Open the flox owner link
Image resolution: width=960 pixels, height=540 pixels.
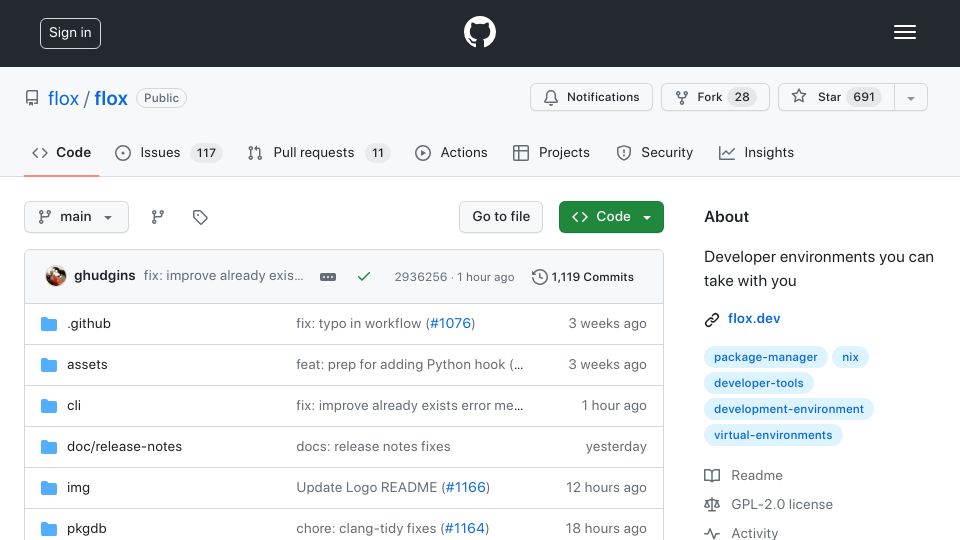click(64, 98)
